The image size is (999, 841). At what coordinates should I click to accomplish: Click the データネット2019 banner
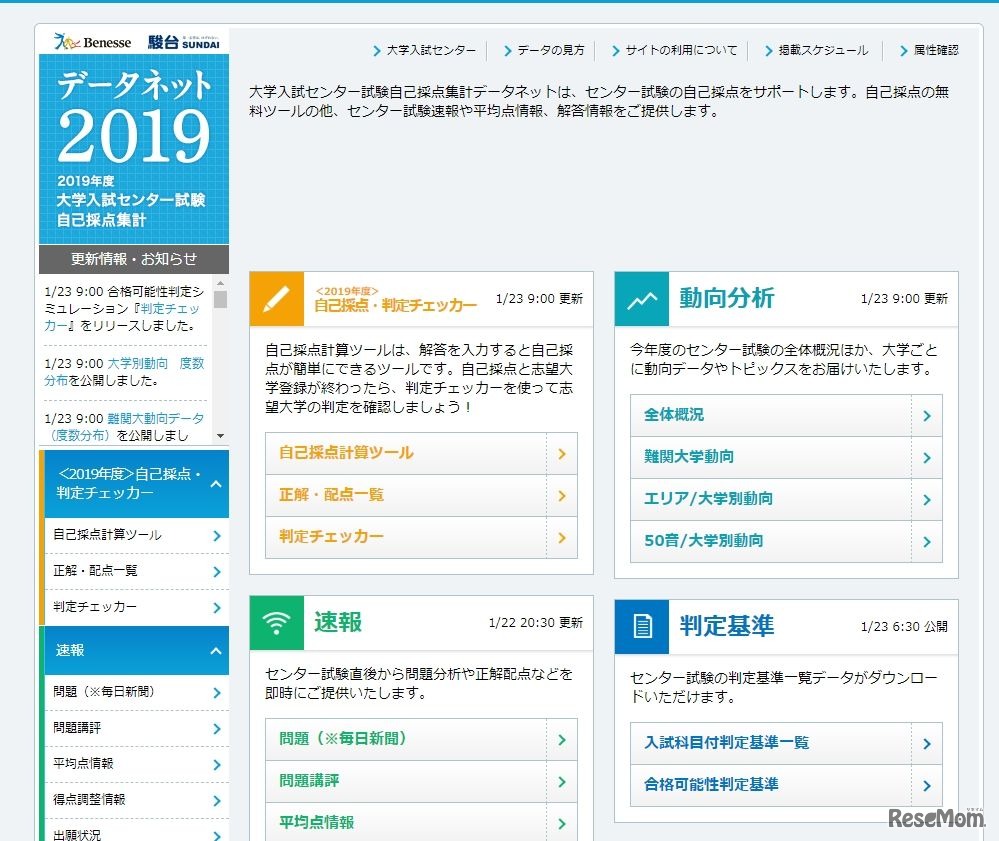tap(135, 145)
